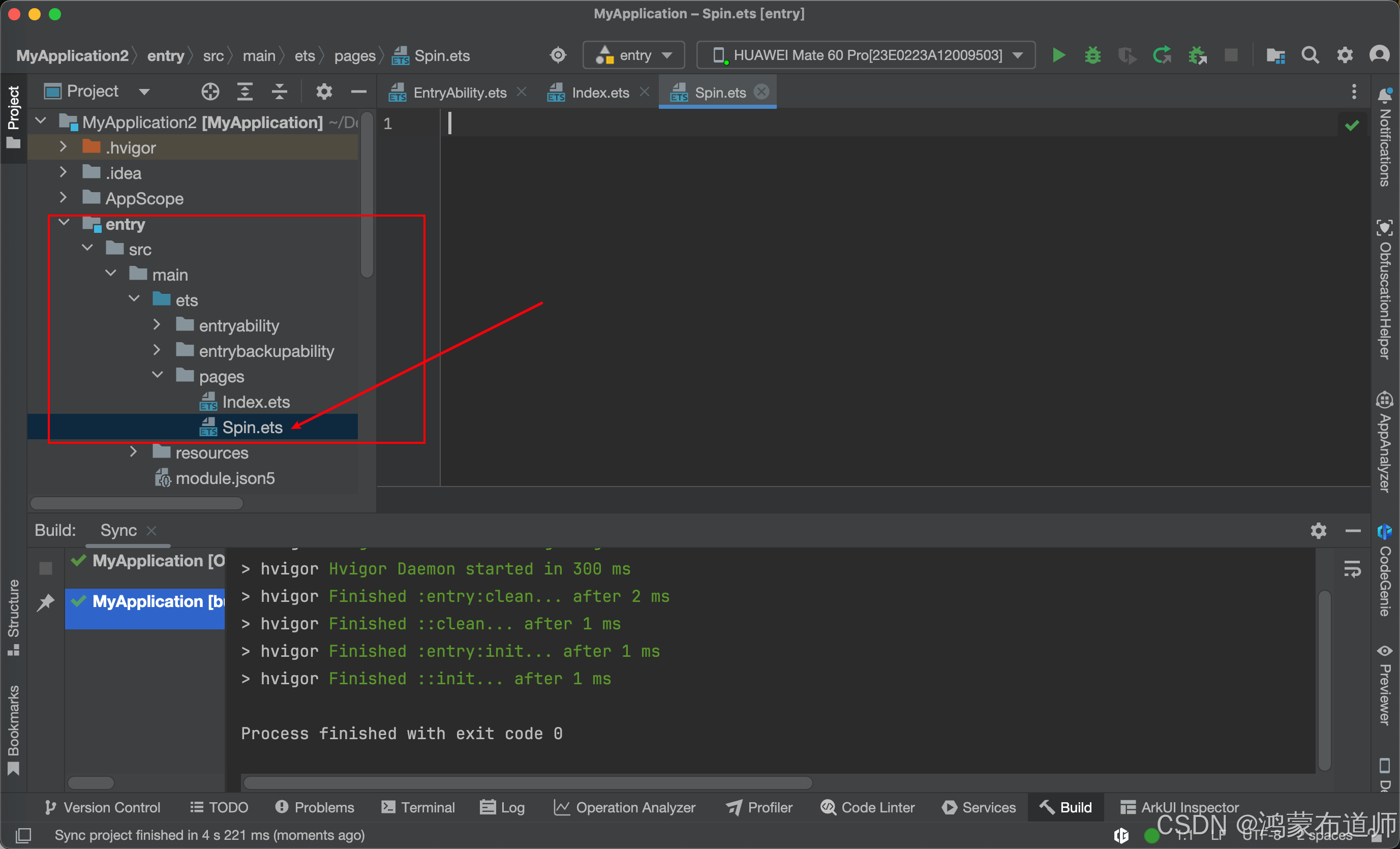Image resolution: width=1400 pixels, height=849 pixels.
Task: Select module.json5 in the project tree
Action: coord(224,478)
